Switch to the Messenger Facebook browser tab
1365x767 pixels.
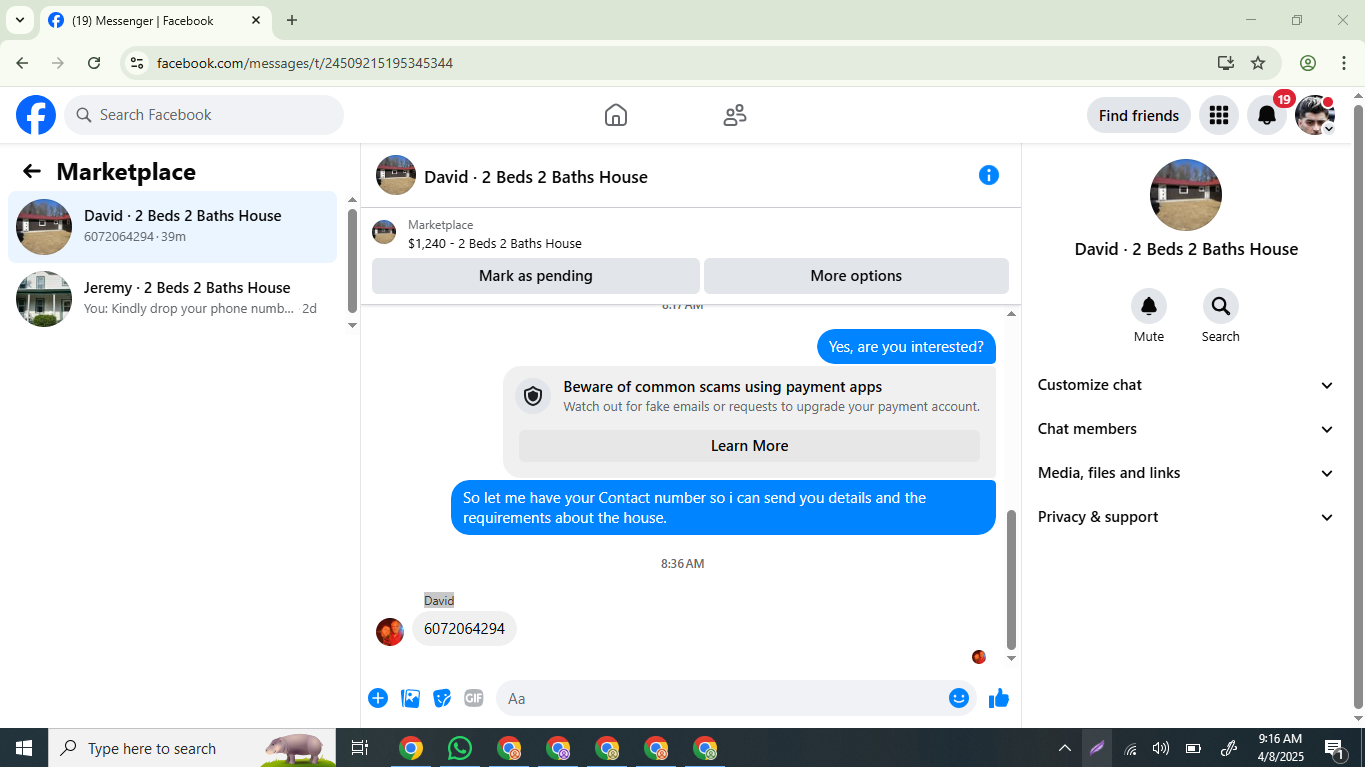(156, 20)
